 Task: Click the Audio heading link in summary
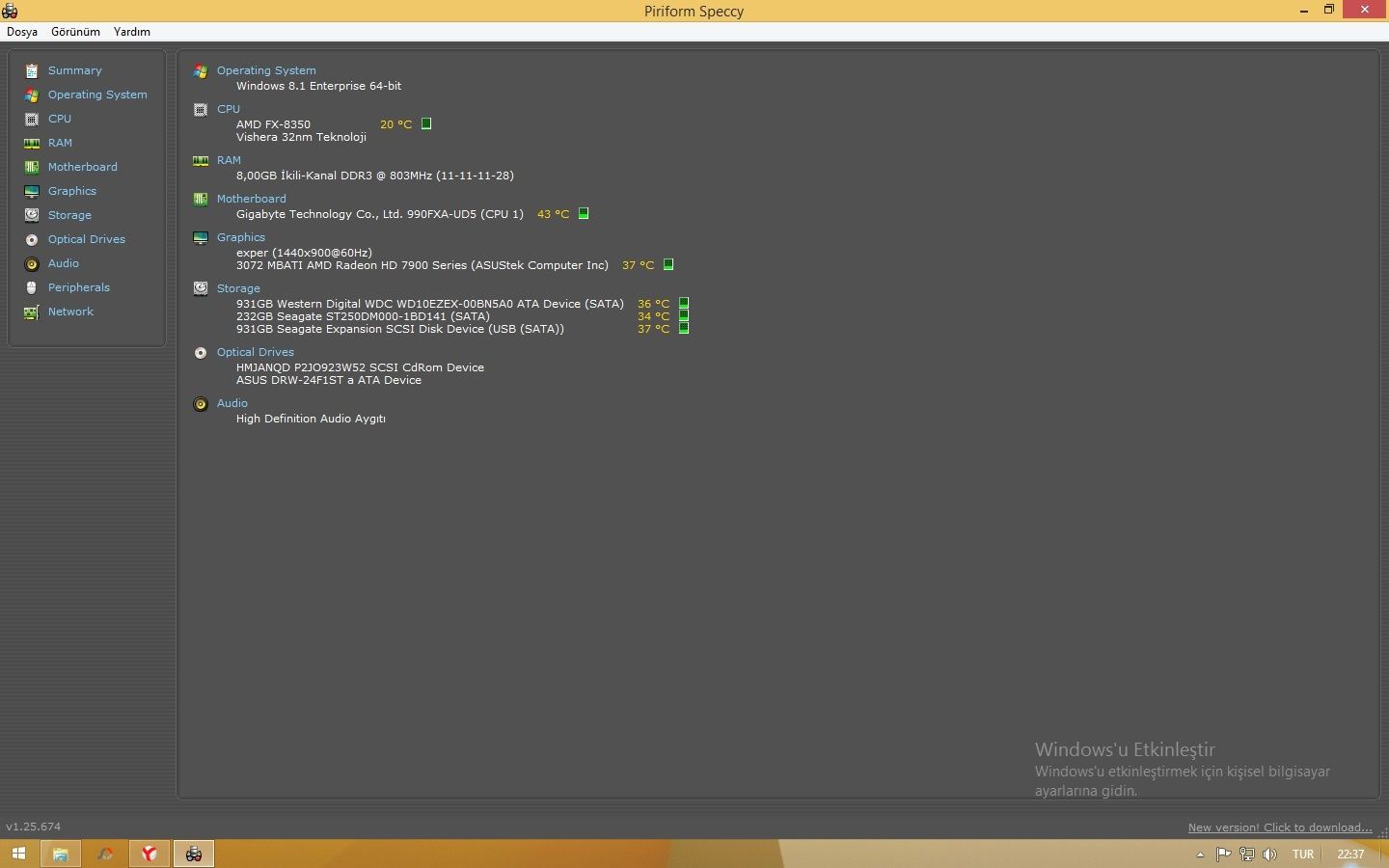click(x=232, y=403)
